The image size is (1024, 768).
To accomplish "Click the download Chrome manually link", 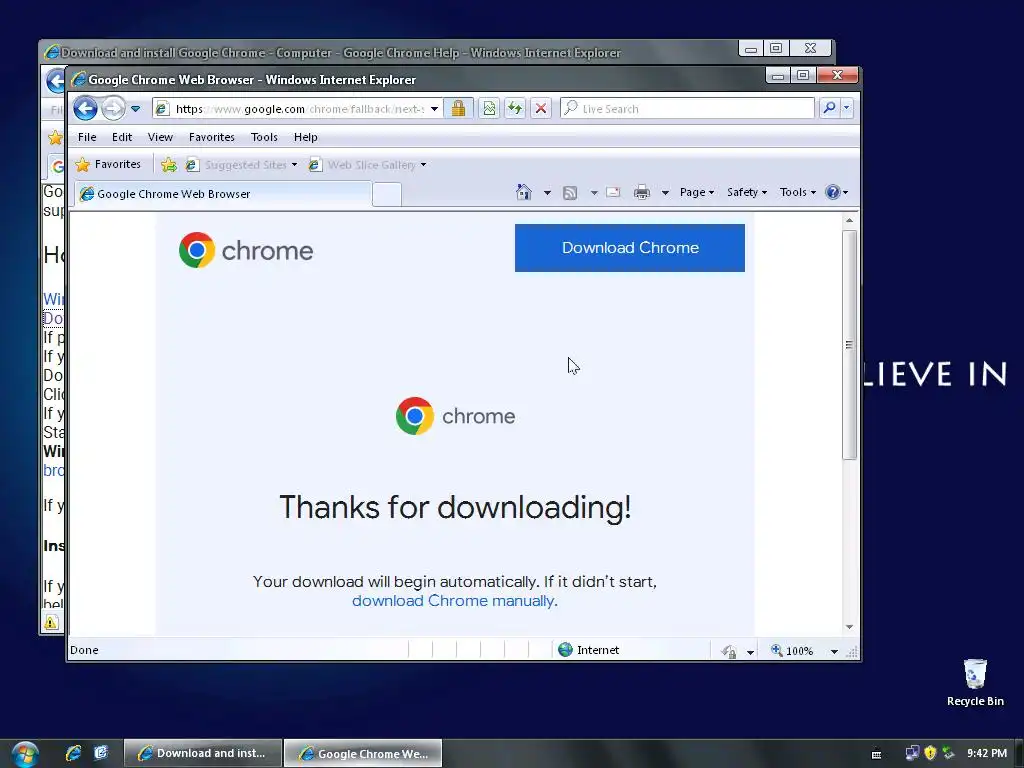I will click(x=453, y=601).
